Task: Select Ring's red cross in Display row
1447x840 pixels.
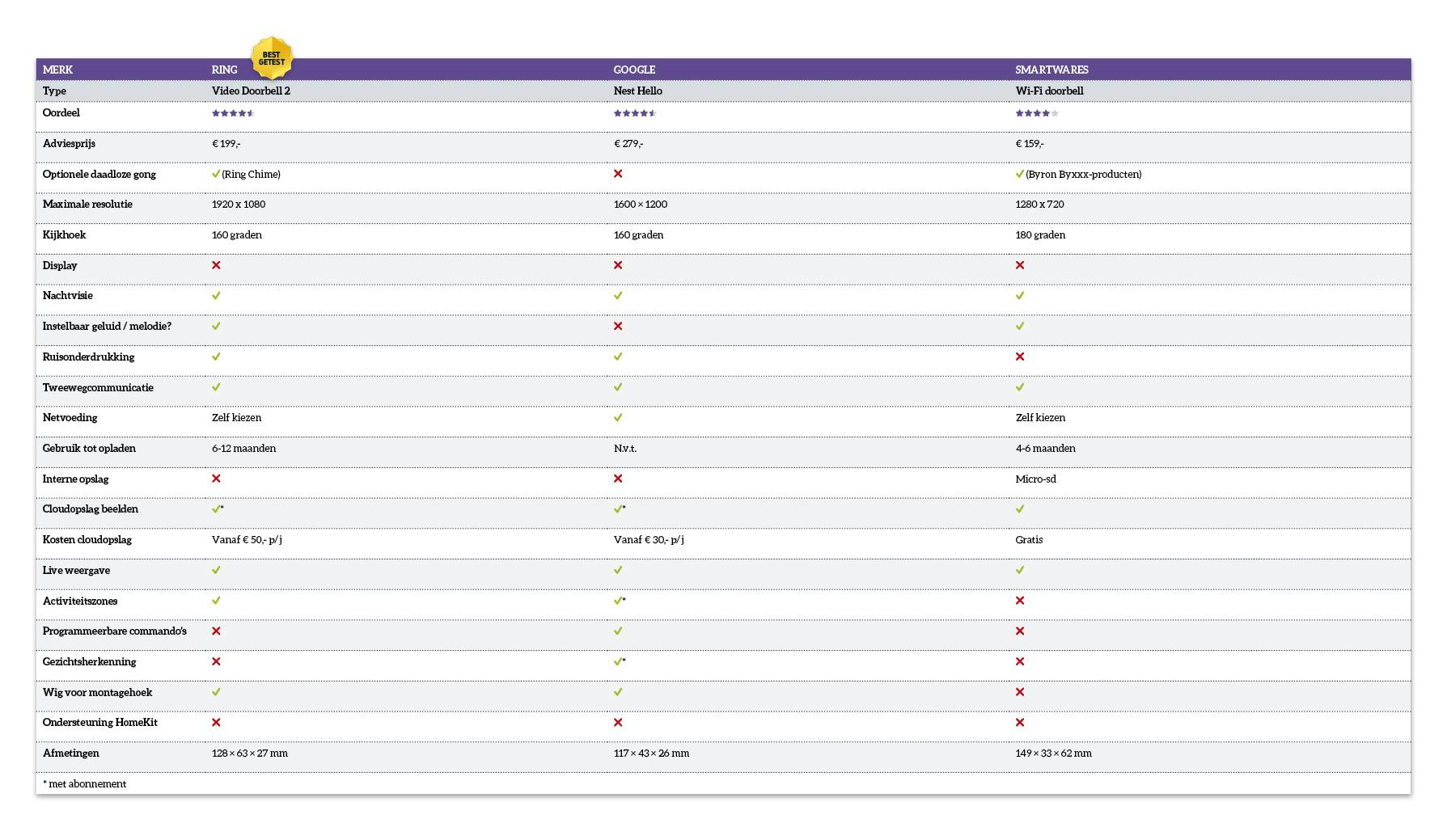Action: [216, 265]
